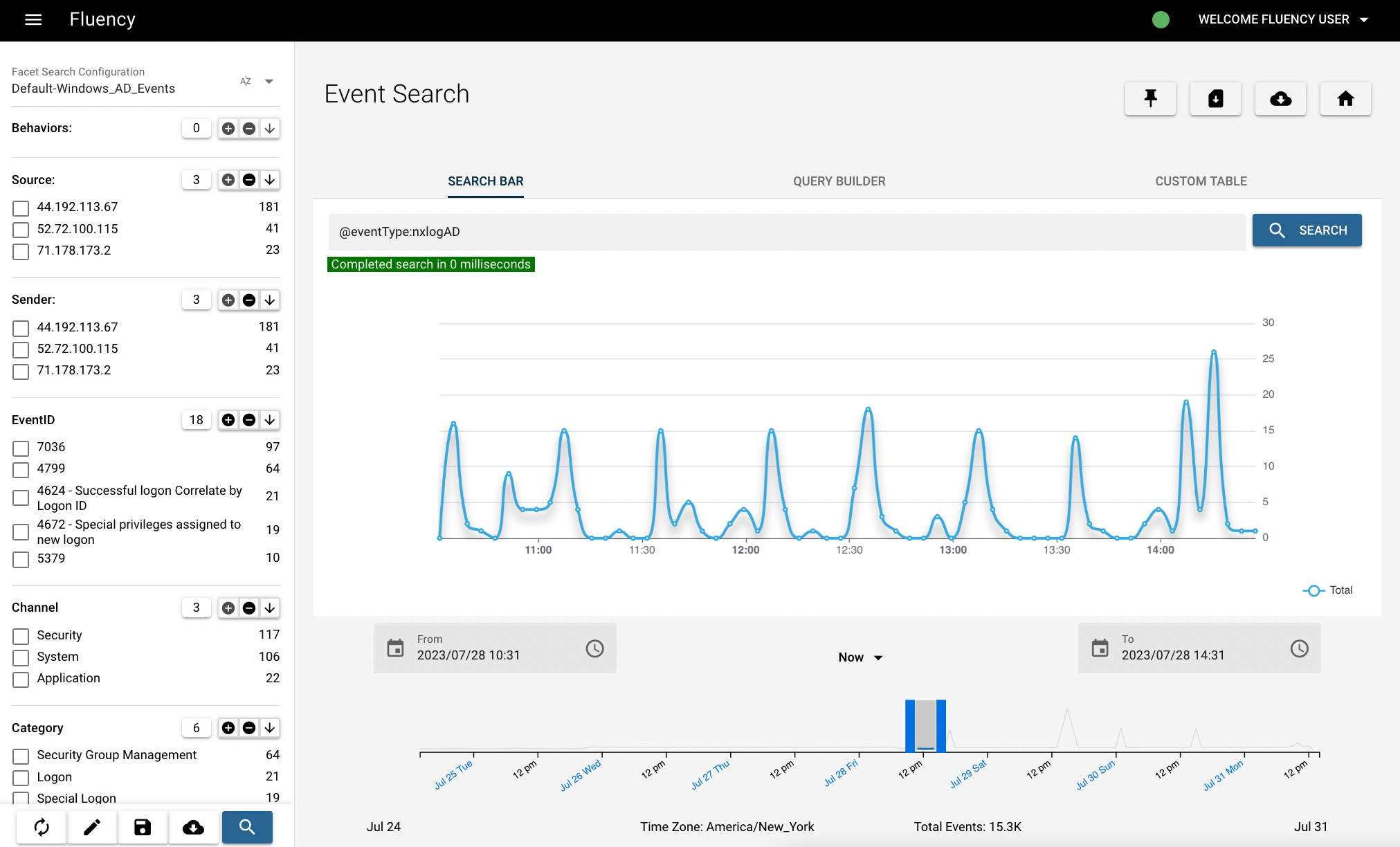1400x847 pixels.
Task: Click the green status indicator dot
Action: coord(1161,19)
